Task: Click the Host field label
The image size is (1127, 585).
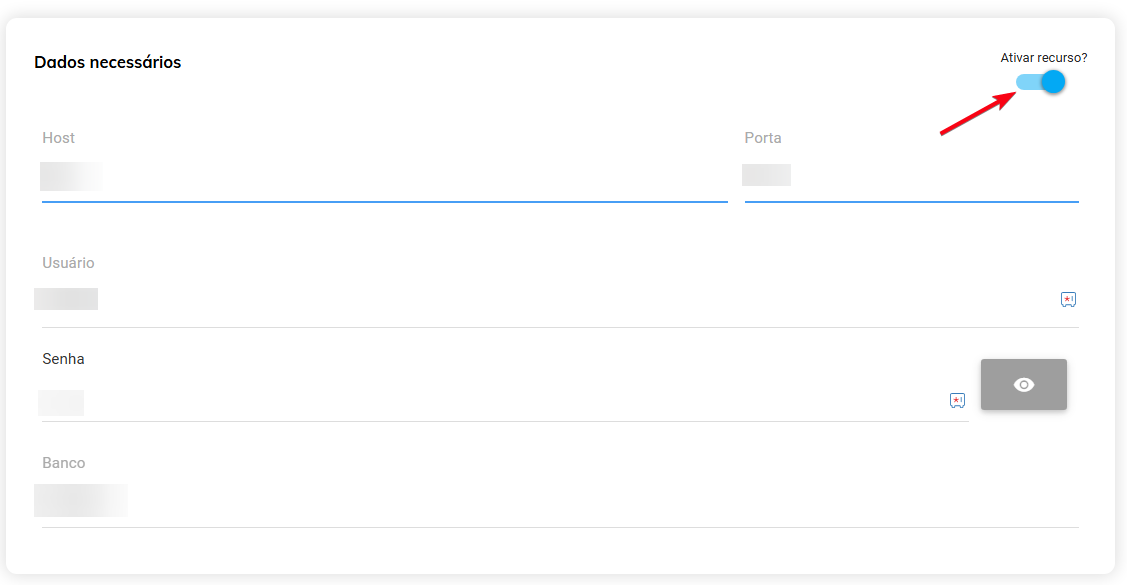Action: (x=59, y=138)
